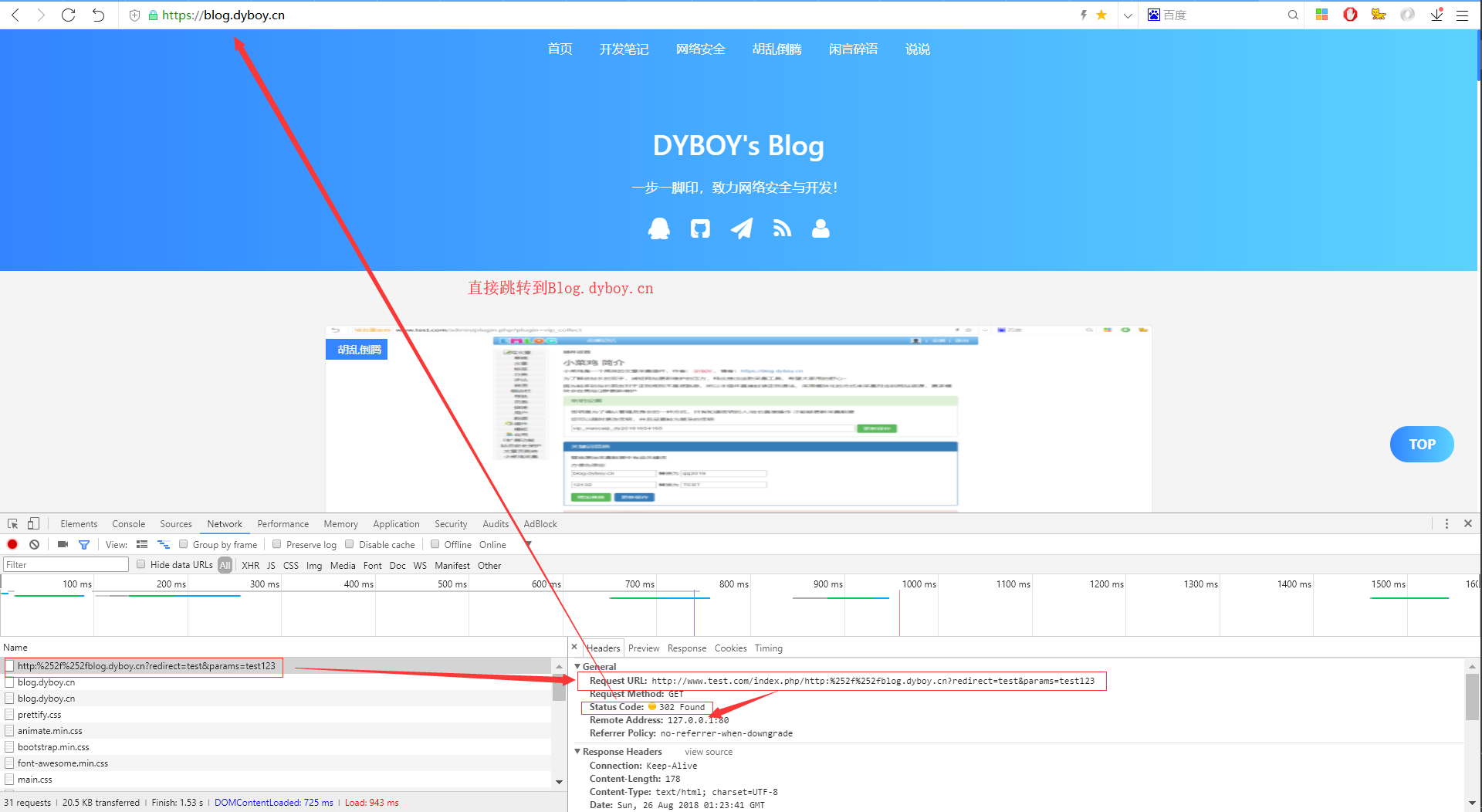Screen dimensions: 1482x812
Task: Select the inspect element cursor tool
Action: [x=12, y=523]
